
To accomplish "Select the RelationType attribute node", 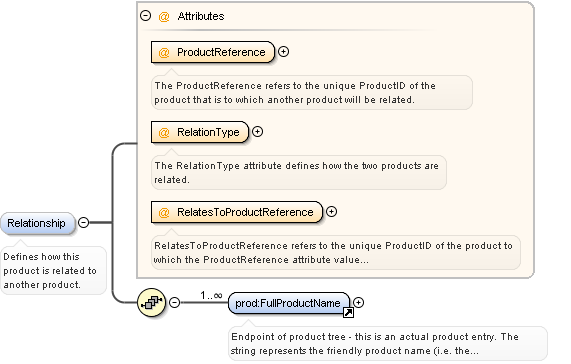I will pos(200,132).
